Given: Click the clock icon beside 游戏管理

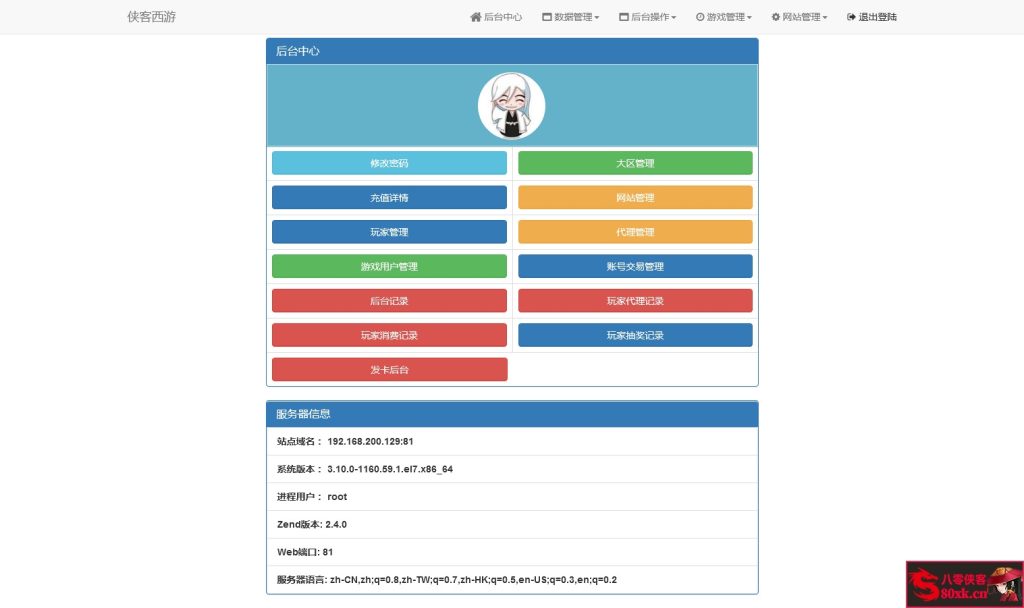Looking at the screenshot, I should coord(699,17).
